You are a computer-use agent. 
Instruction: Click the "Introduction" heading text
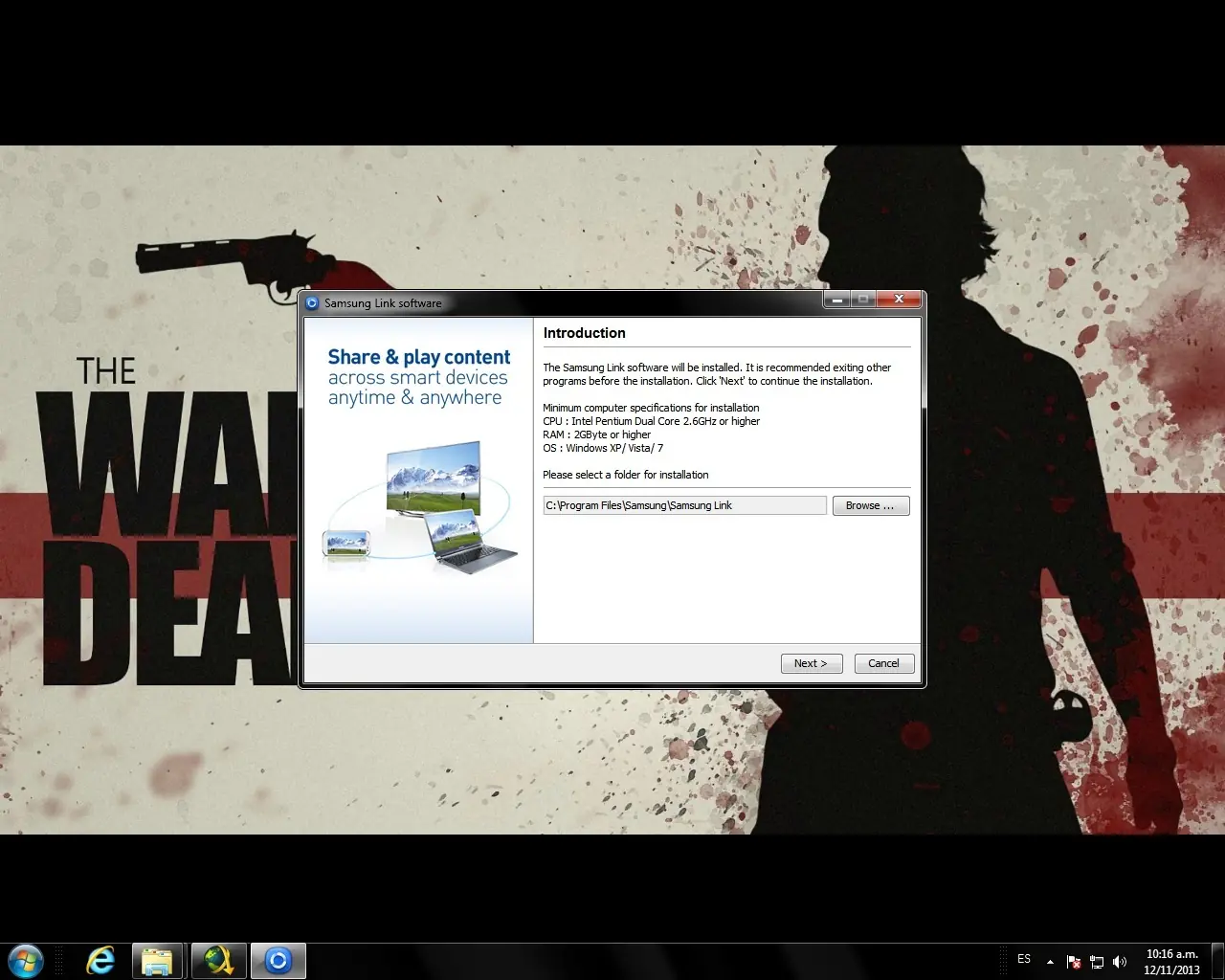coord(585,333)
